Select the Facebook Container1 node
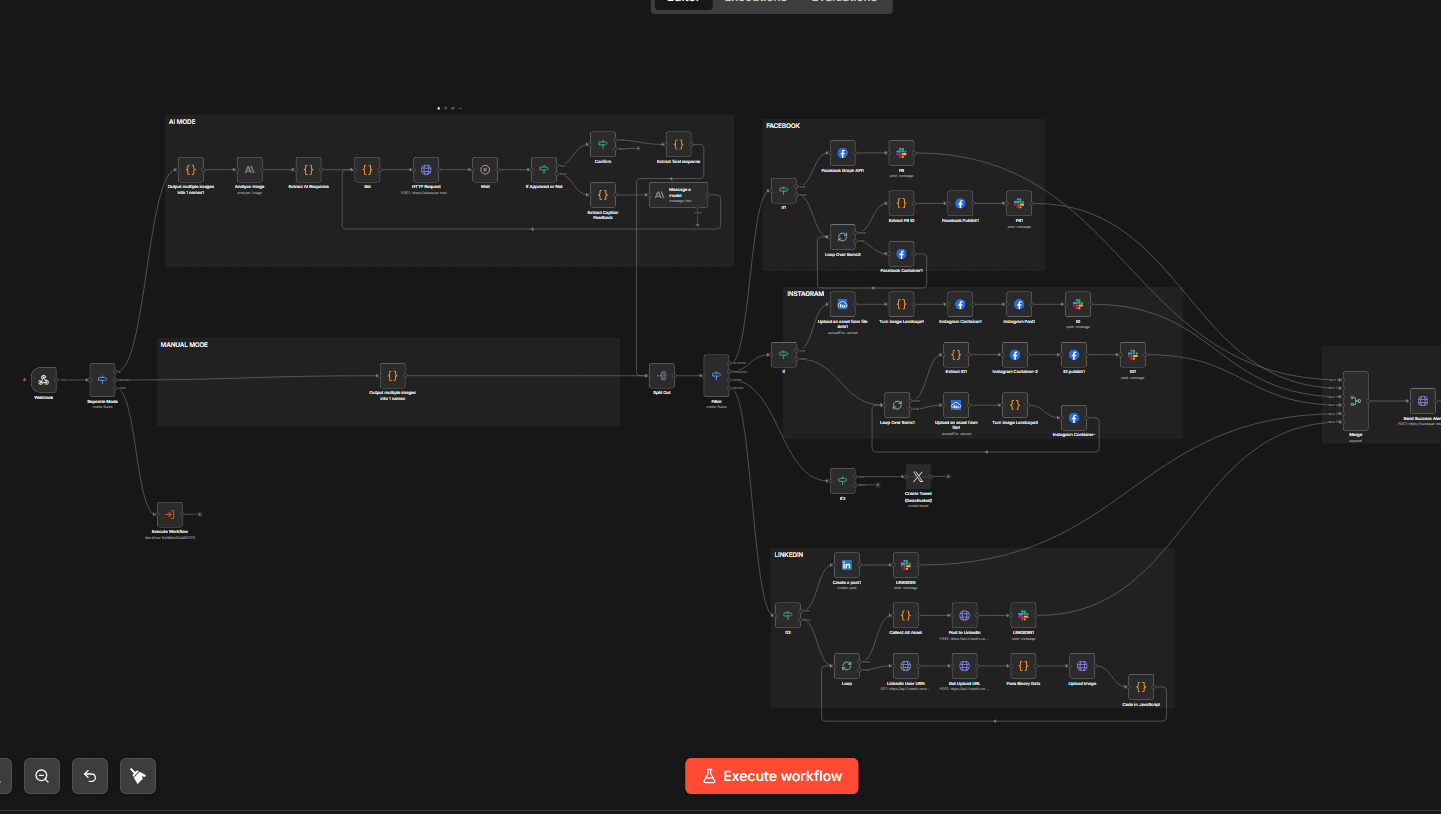The width and height of the screenshot is (1441, 814). pyautogui.click(x=901, y=254)
